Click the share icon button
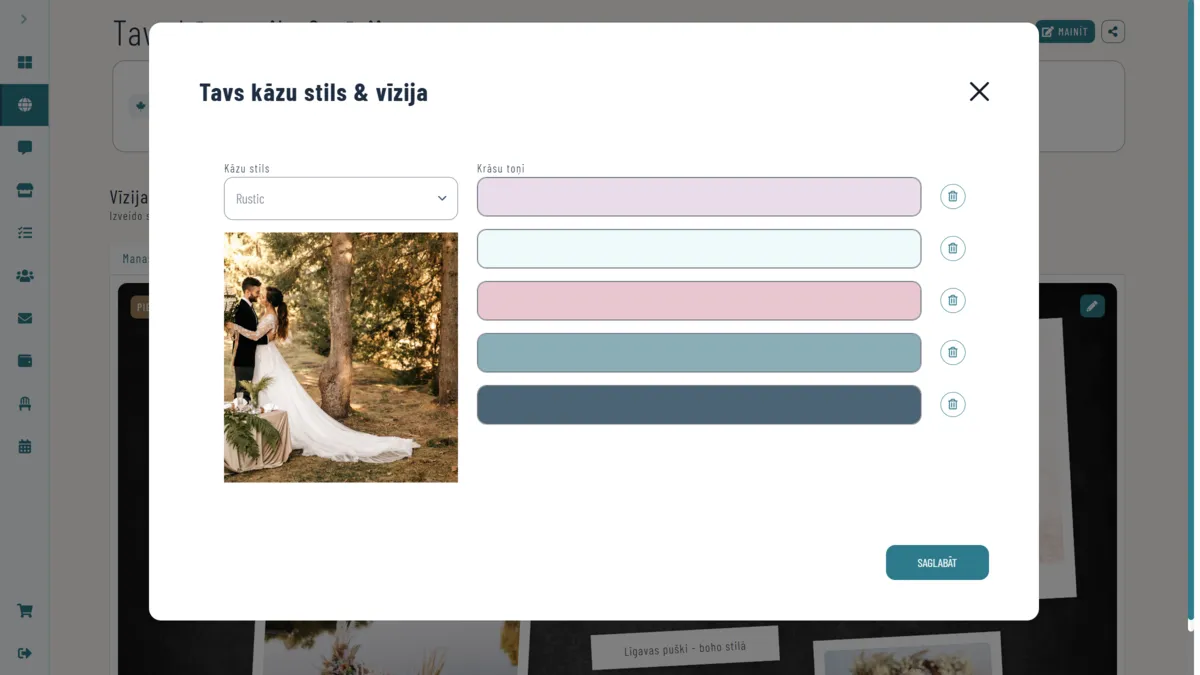Viewport: 1200px width, 675px height. point(1112,32)
